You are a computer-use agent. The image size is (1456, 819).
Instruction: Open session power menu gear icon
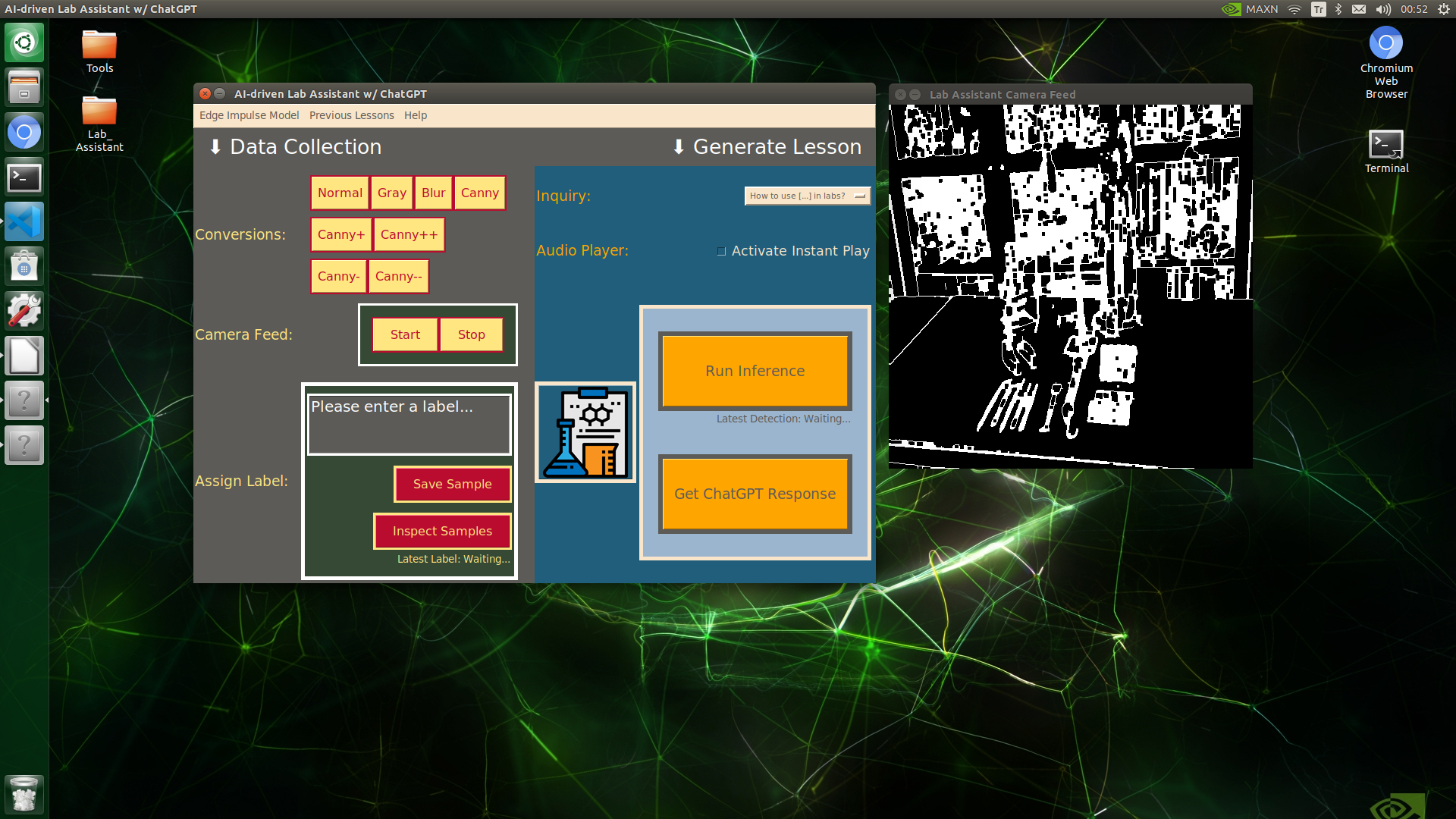point(1444,9)
